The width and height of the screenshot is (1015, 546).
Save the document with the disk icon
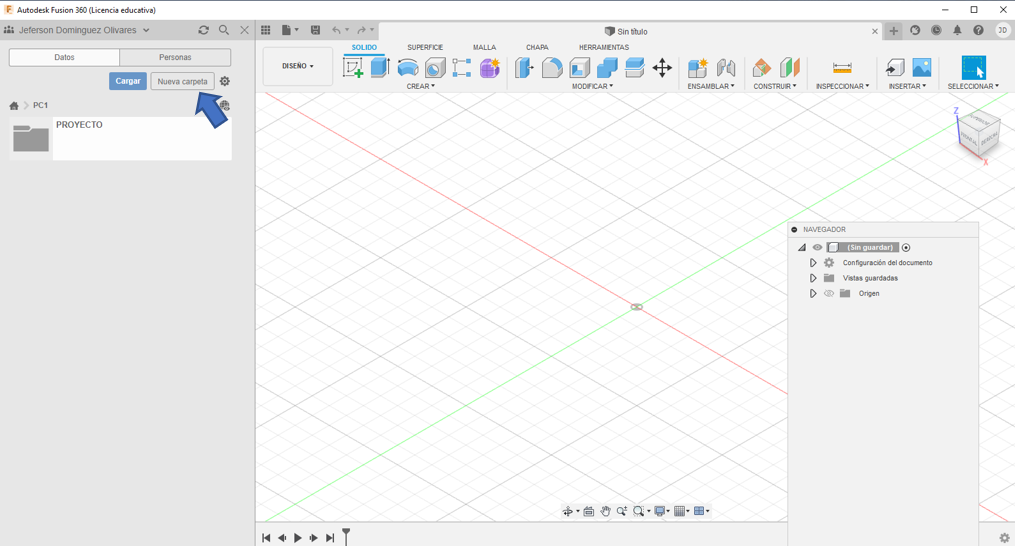[315, 30]
